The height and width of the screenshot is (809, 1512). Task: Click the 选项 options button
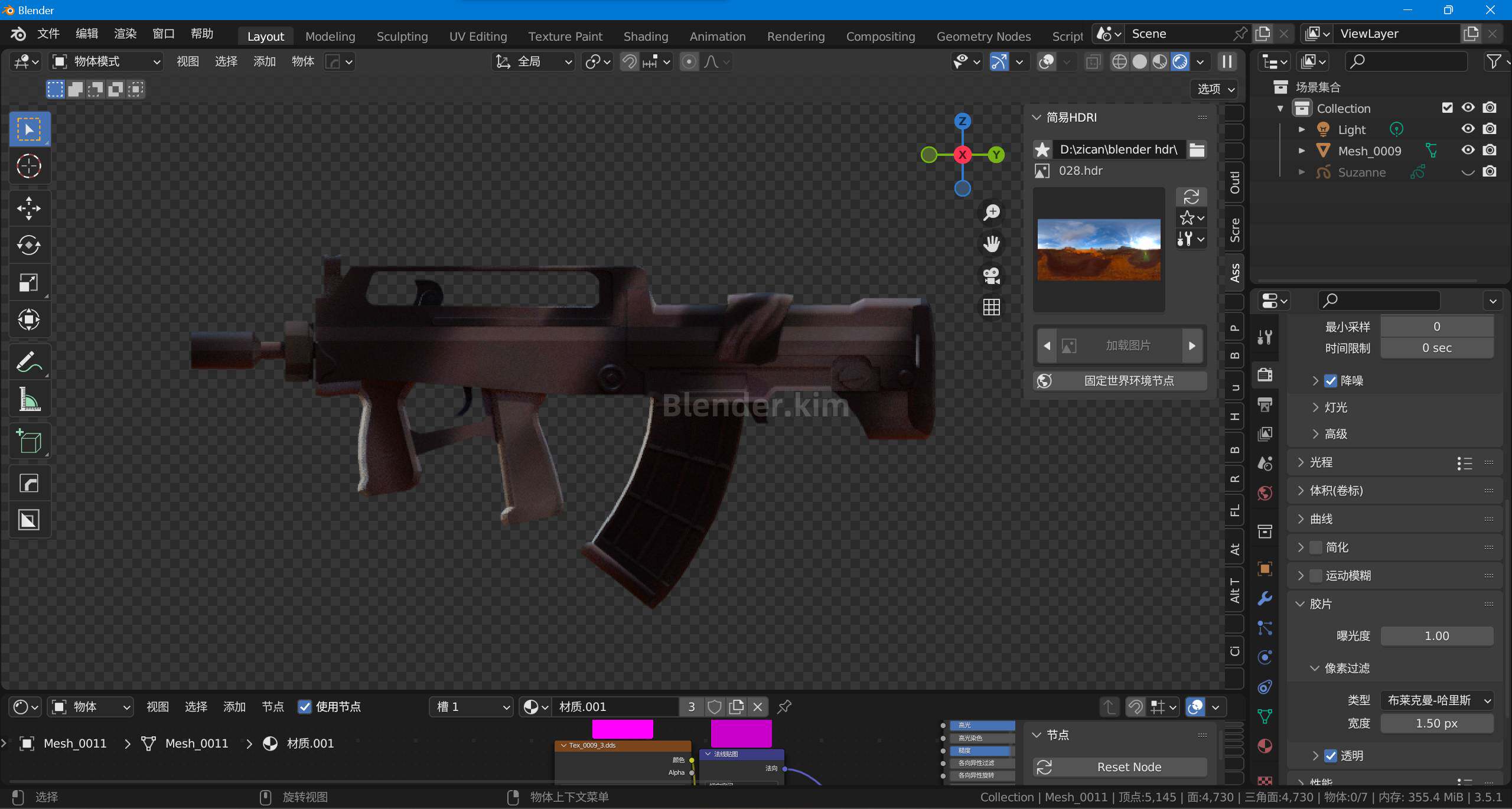coord(1214,89)
